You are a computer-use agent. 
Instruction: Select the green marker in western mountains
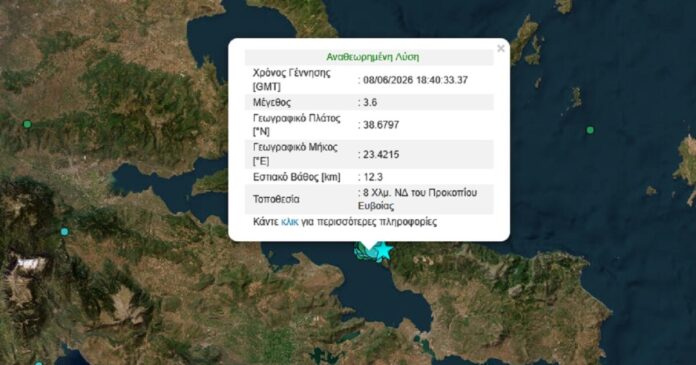pos(27,124)
